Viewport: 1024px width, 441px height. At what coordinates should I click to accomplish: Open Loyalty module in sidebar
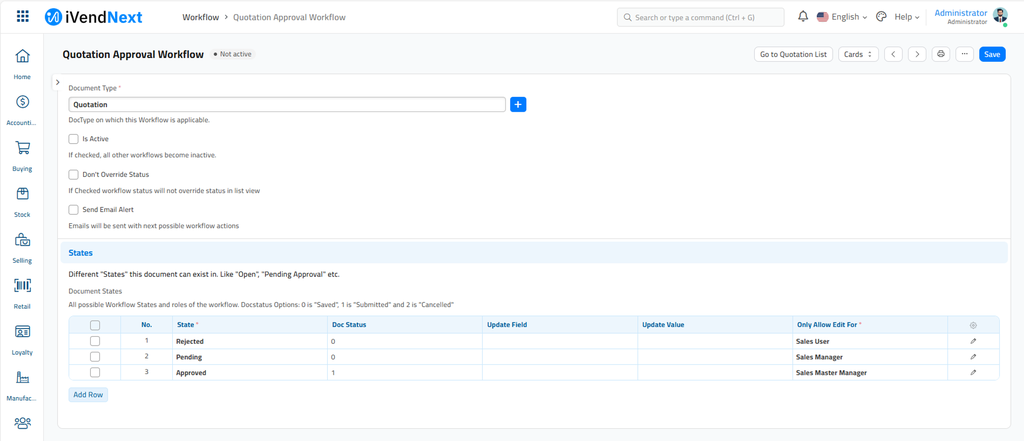22,339
